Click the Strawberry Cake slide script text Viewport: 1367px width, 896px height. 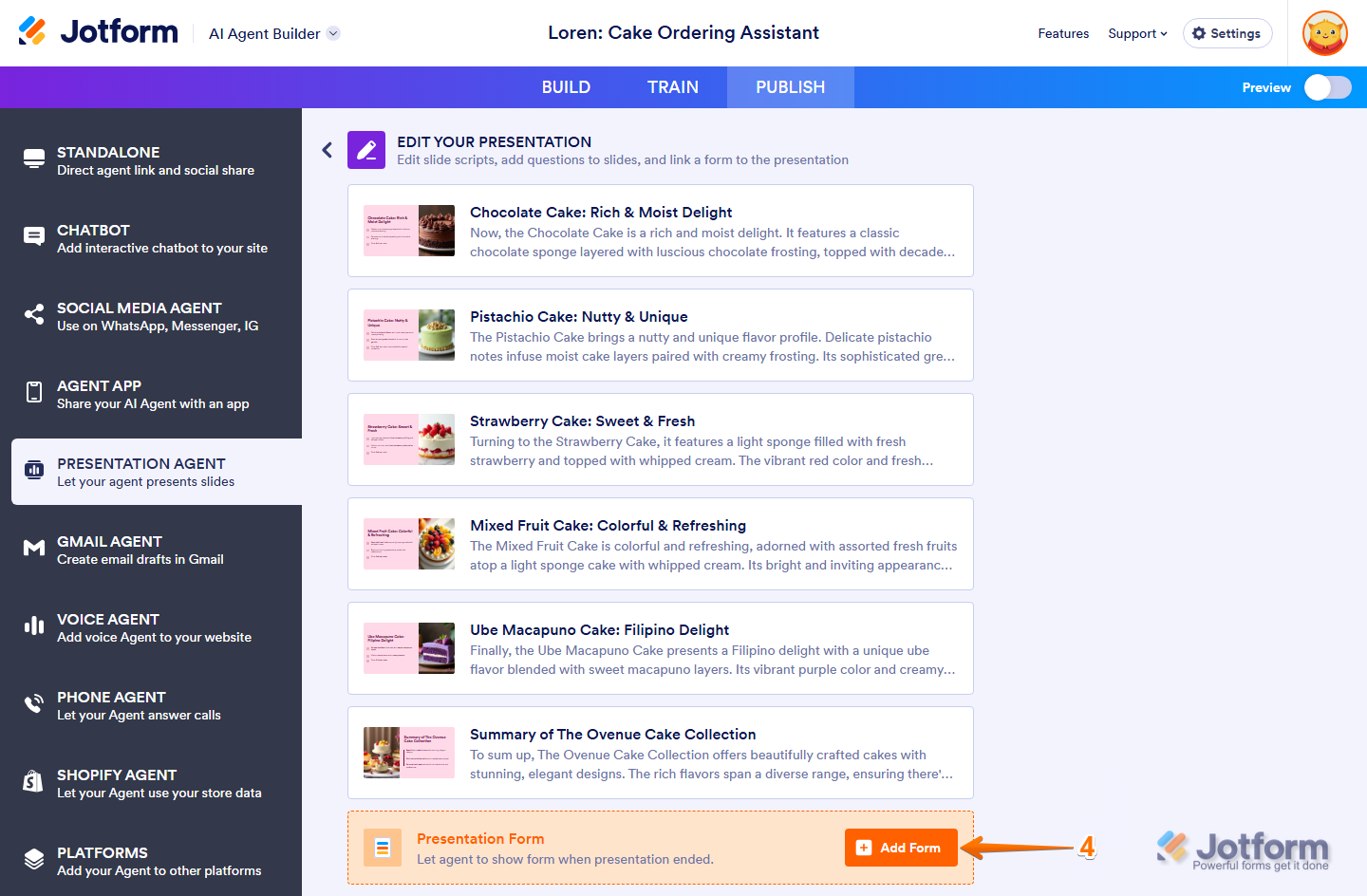tap(702, 451)
